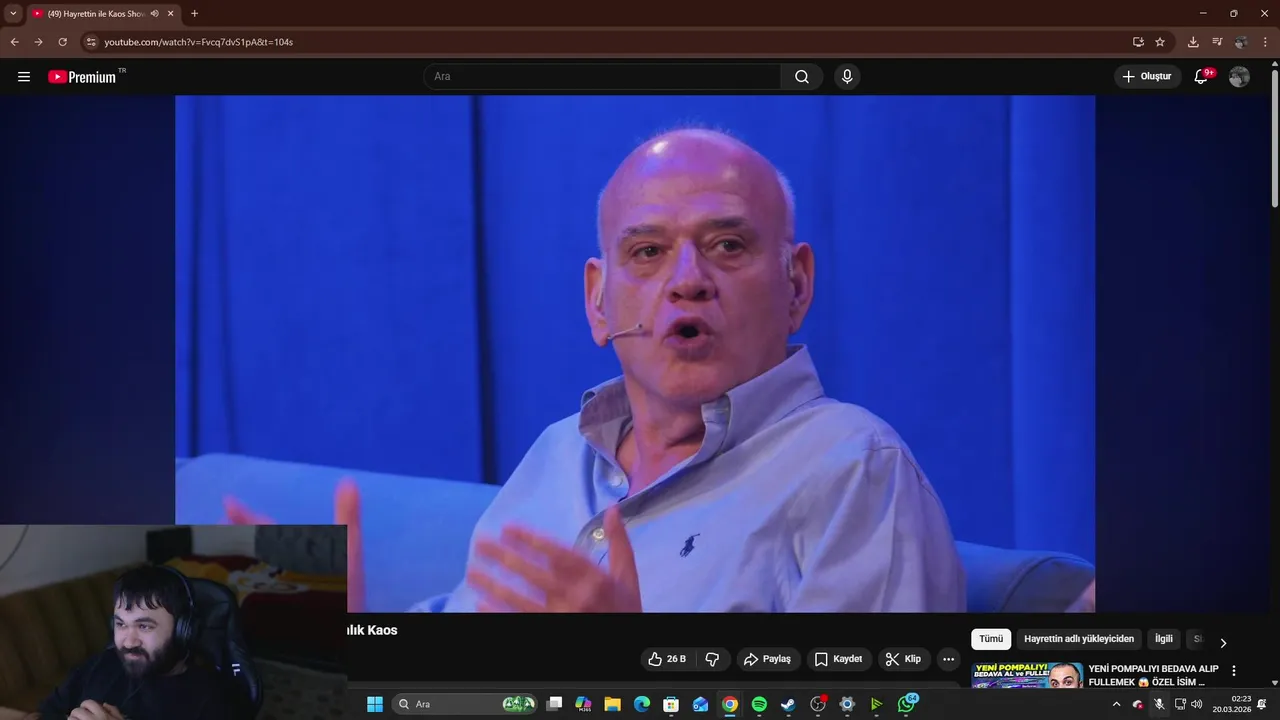Open Spotify from taskbar
1280x720 pixels.
tap(759, 704)
